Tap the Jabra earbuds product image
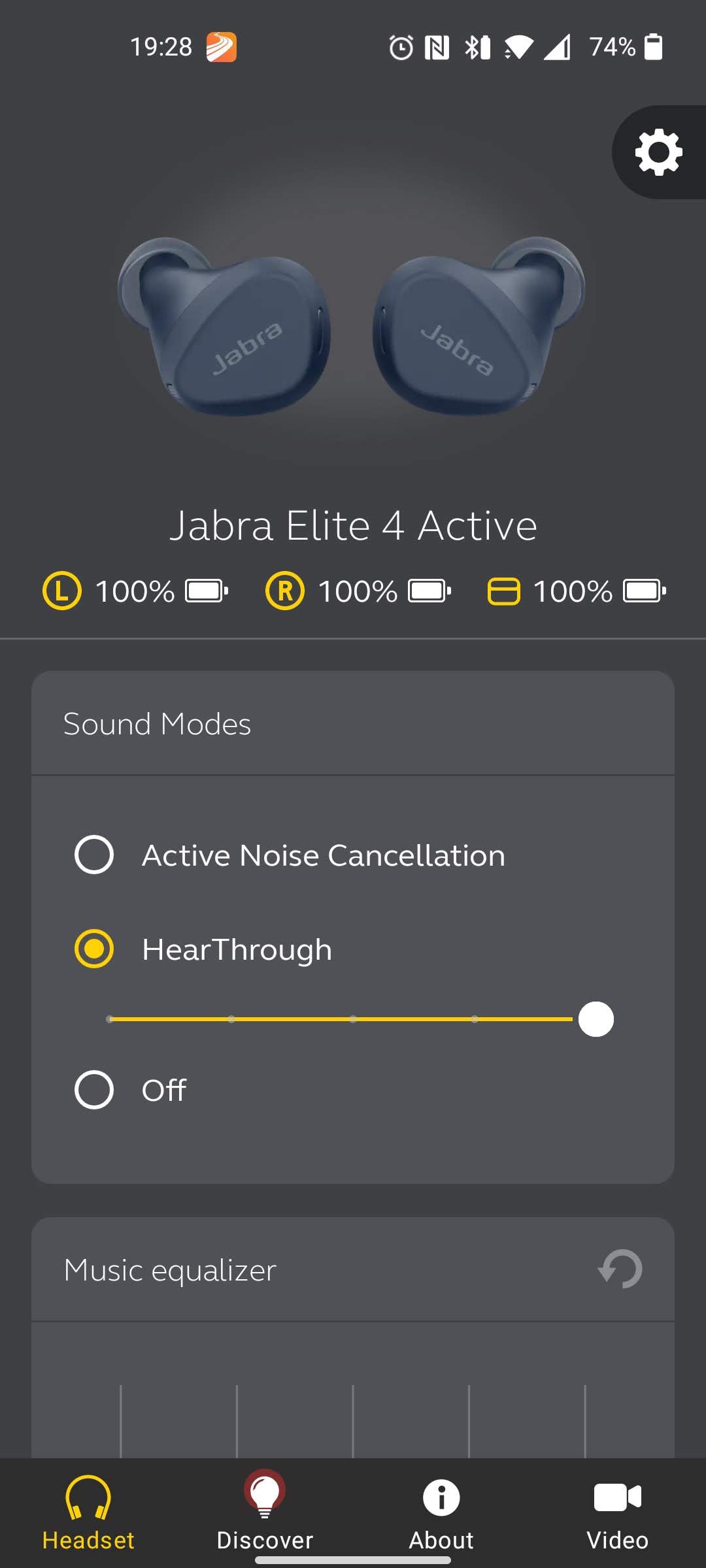706x1568 pixels. pyautogui.click(x=352, y=327)
